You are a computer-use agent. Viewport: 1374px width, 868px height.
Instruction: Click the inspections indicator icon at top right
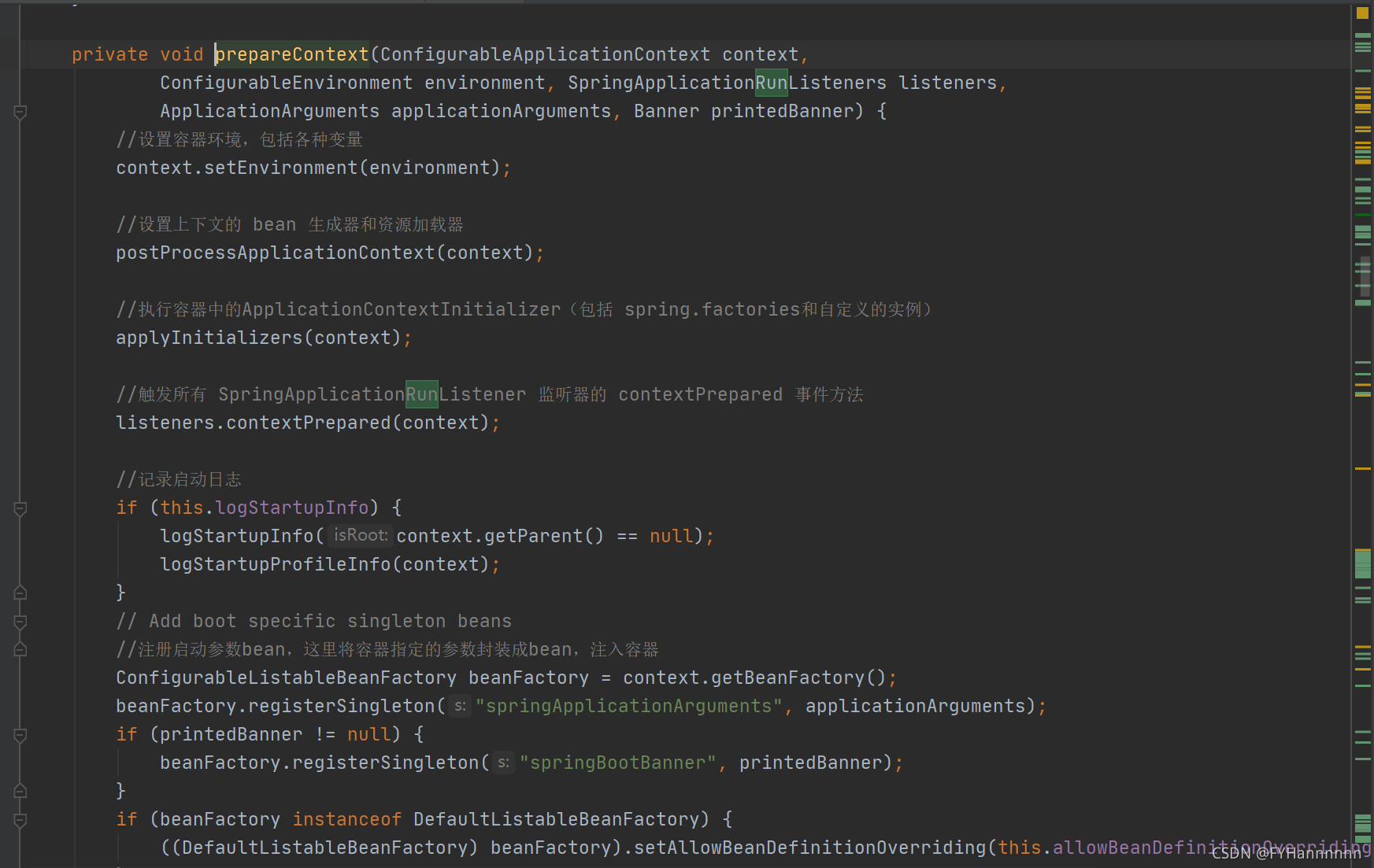pyautogui.click(x=1361, y=13)
